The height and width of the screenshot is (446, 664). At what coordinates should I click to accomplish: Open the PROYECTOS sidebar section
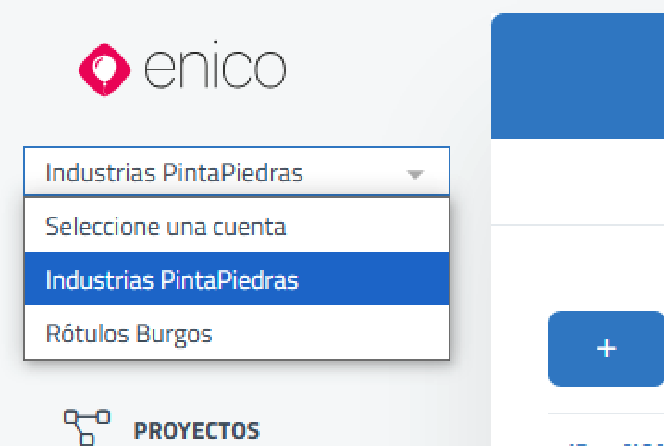click(x=196, y=431)
